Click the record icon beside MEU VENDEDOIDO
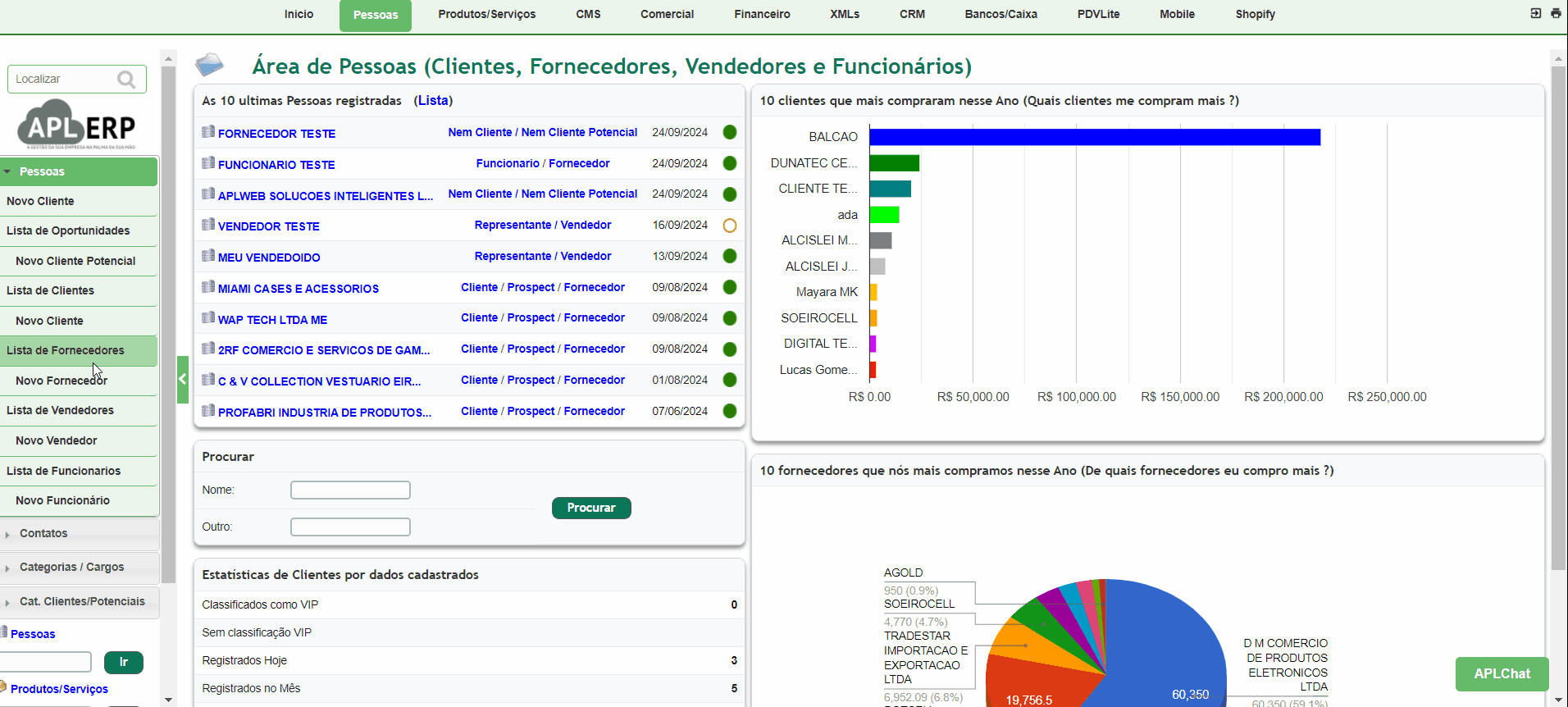1568x707 pixels. pos(208,255)
